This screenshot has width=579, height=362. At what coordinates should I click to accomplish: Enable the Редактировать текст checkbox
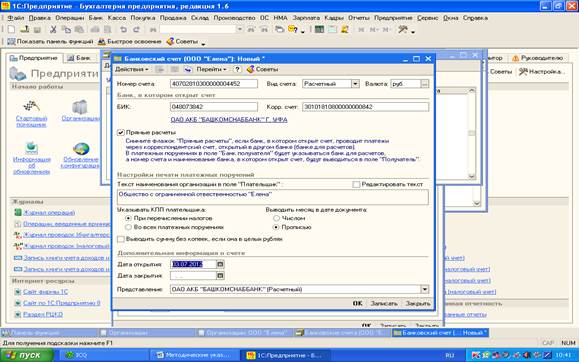356,184
